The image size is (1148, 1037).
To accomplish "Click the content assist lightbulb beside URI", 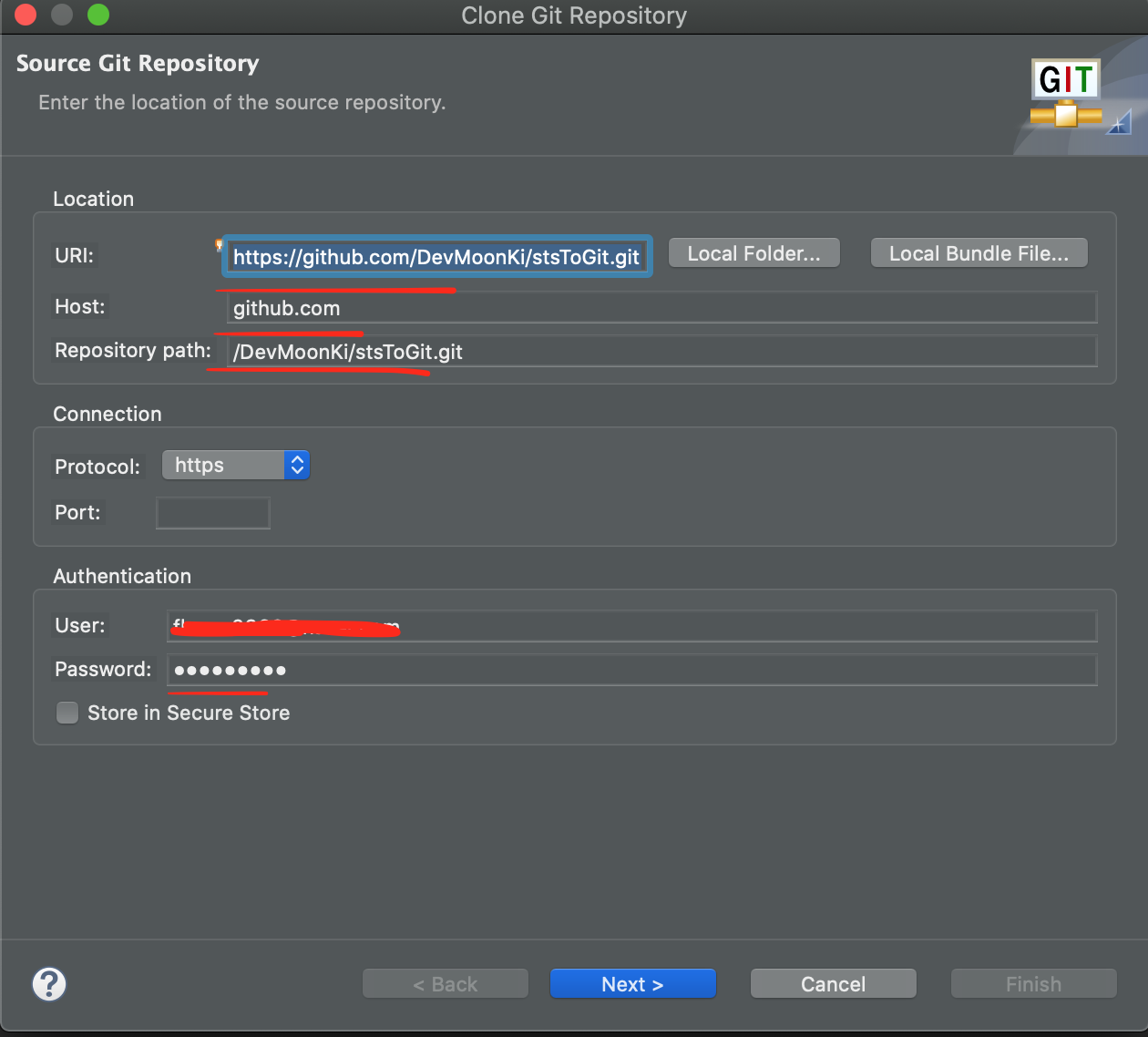I will coord(219,244).
